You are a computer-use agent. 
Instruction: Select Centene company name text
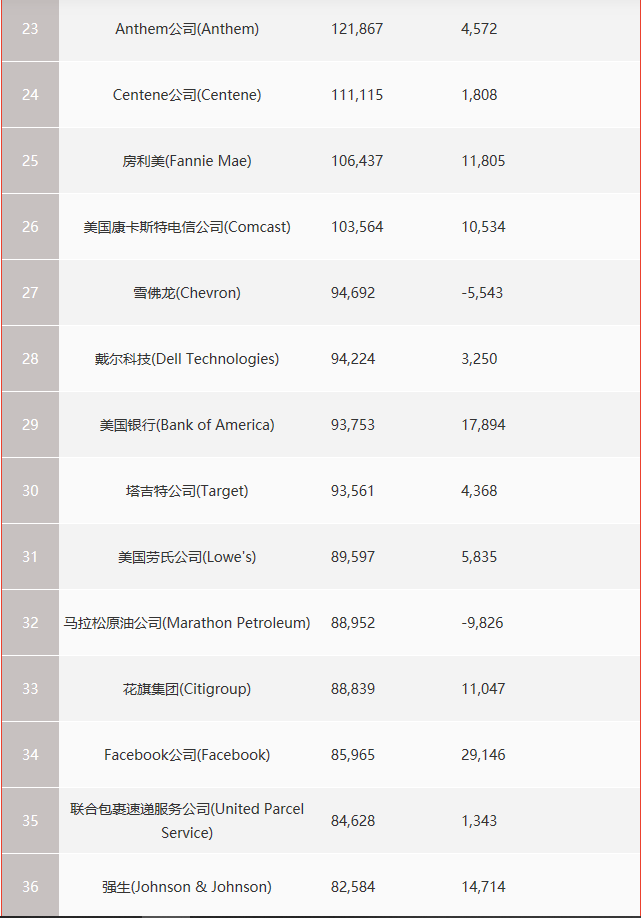click(x=187, y=95)
